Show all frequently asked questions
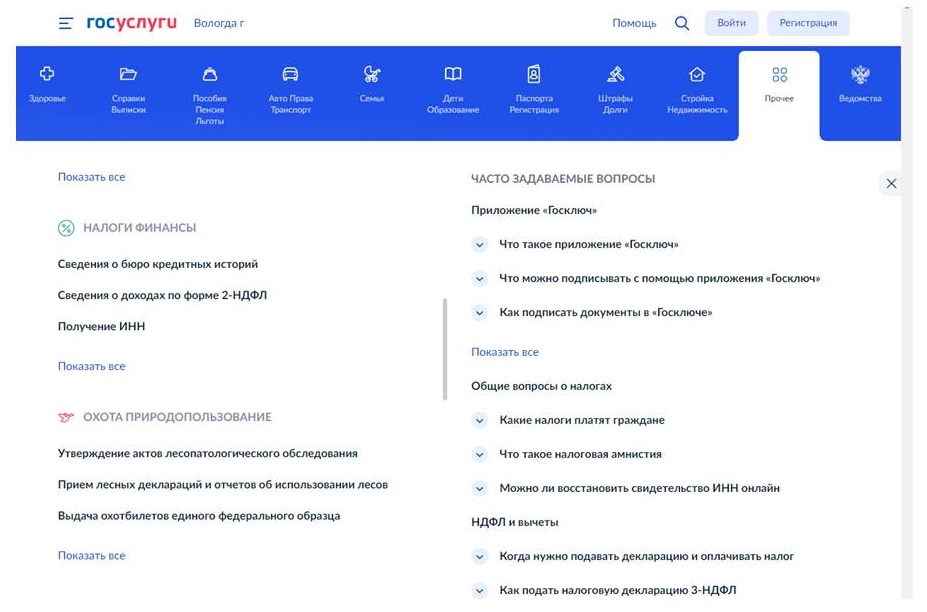 (504, 351)
